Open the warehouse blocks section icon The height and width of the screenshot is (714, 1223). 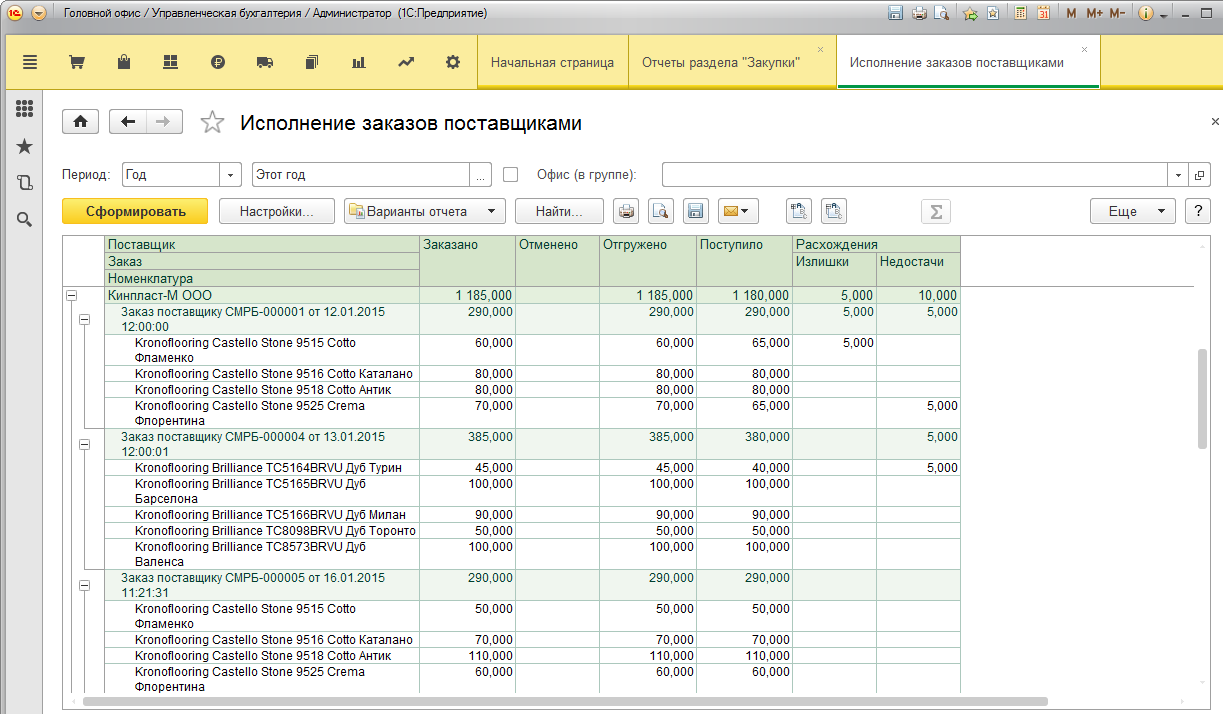[x=170, y=62]
